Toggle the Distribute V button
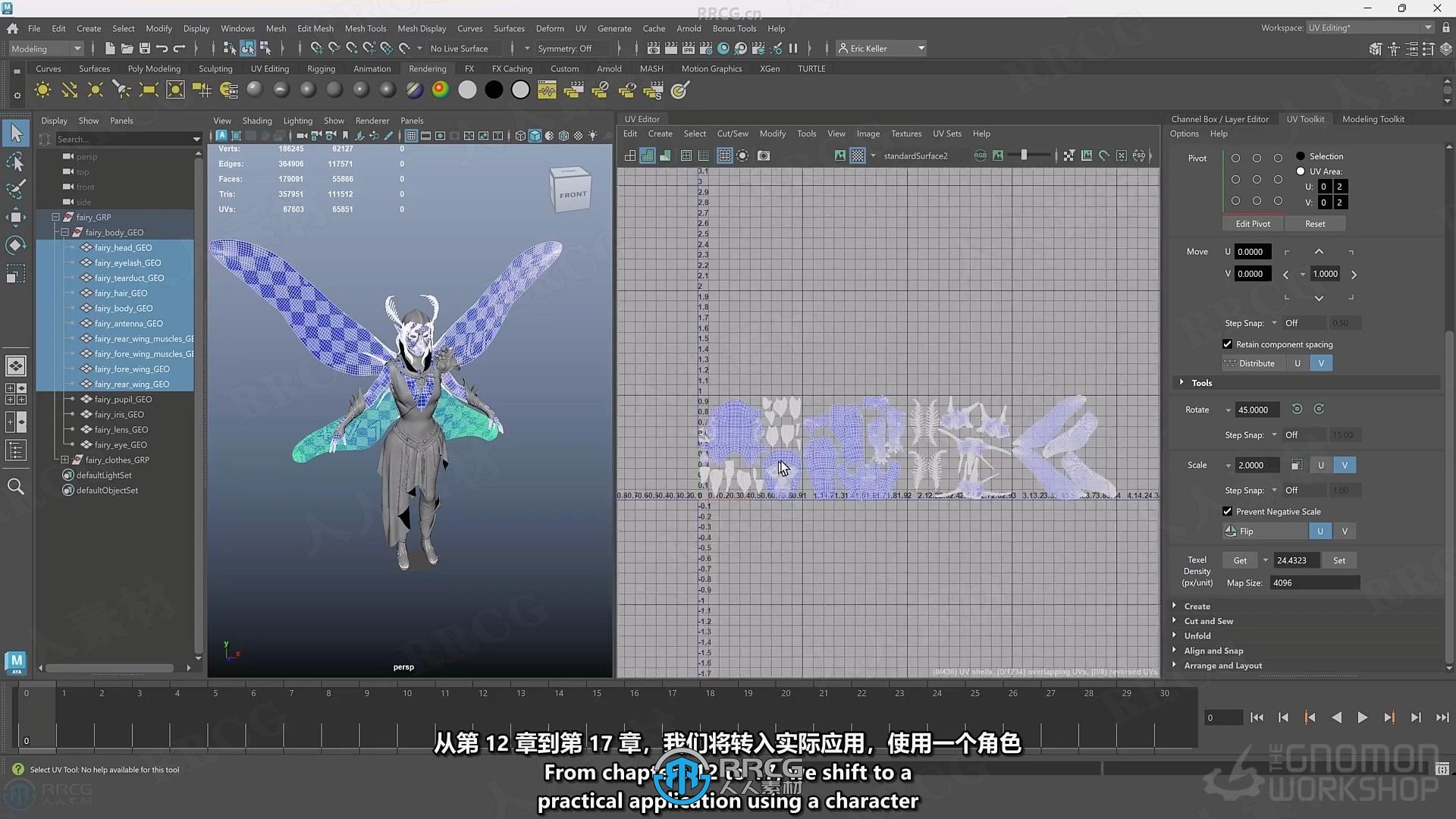 coord(1321,363)
